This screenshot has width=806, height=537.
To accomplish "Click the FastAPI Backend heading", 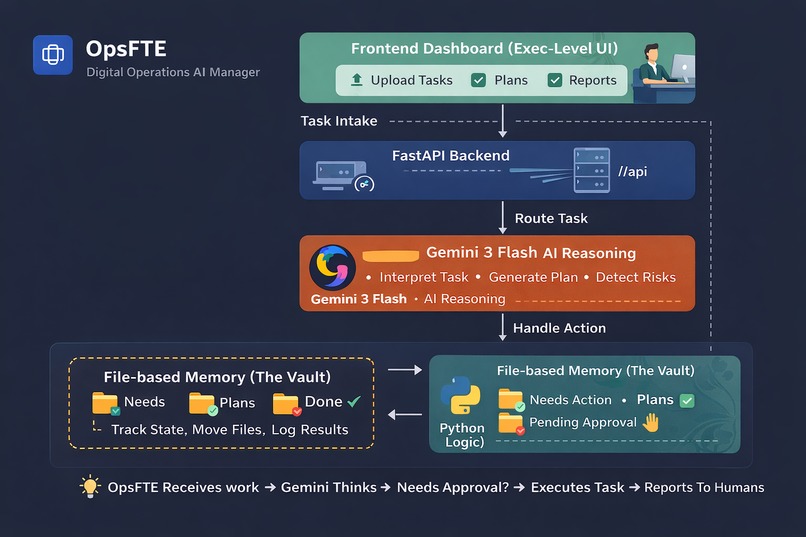I will 451,156.
